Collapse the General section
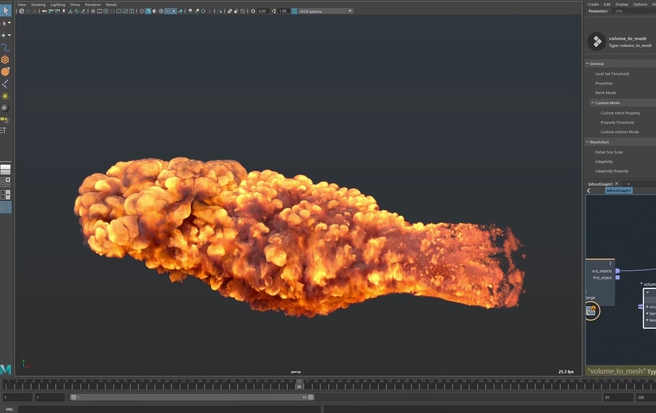The height and width of the screenshot is (413, 656). [x=587, y=64]
